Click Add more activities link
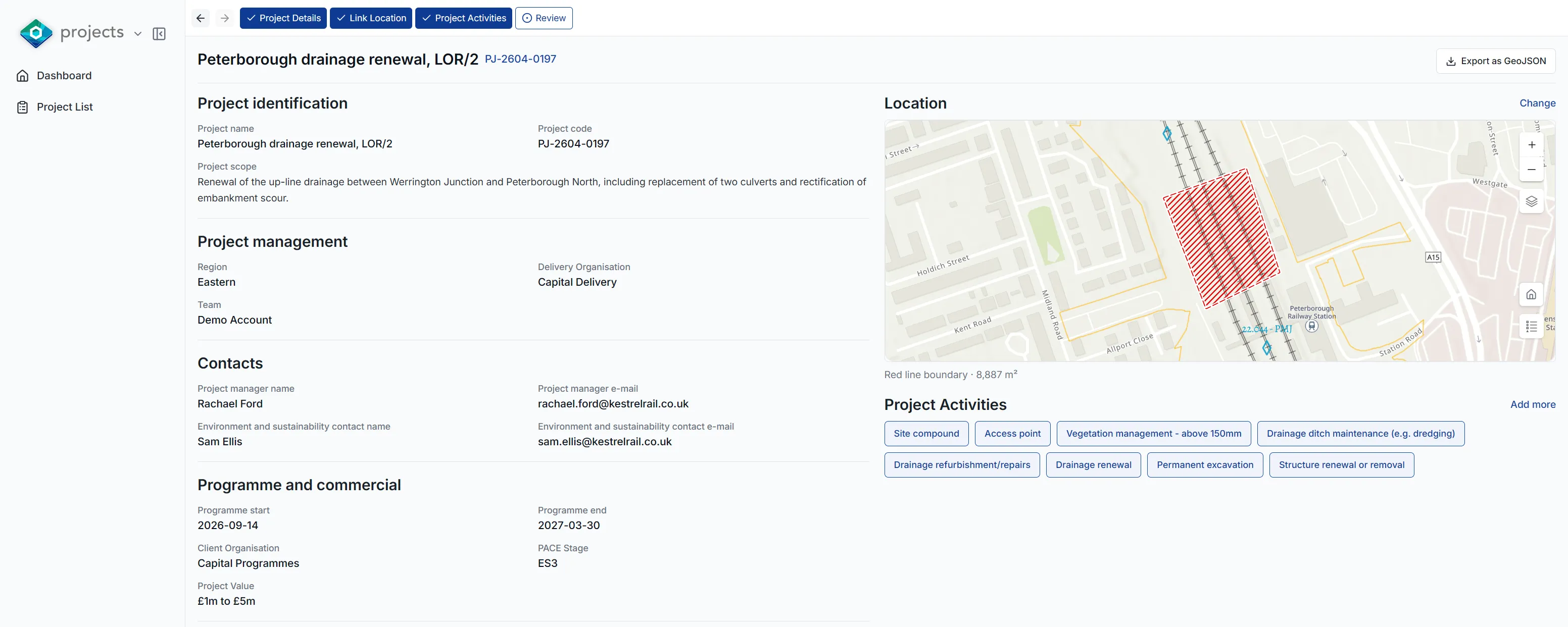Image resolution: width=1568 pixels, height=627 pixels. click(1533, 405)
